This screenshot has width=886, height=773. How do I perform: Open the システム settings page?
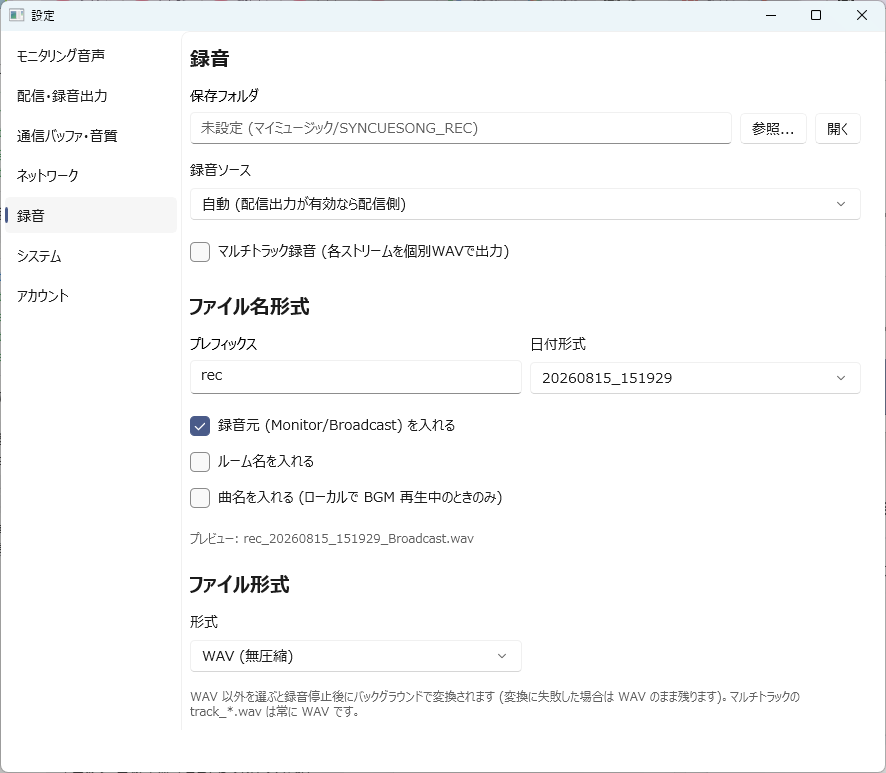[x=90, y=256]
